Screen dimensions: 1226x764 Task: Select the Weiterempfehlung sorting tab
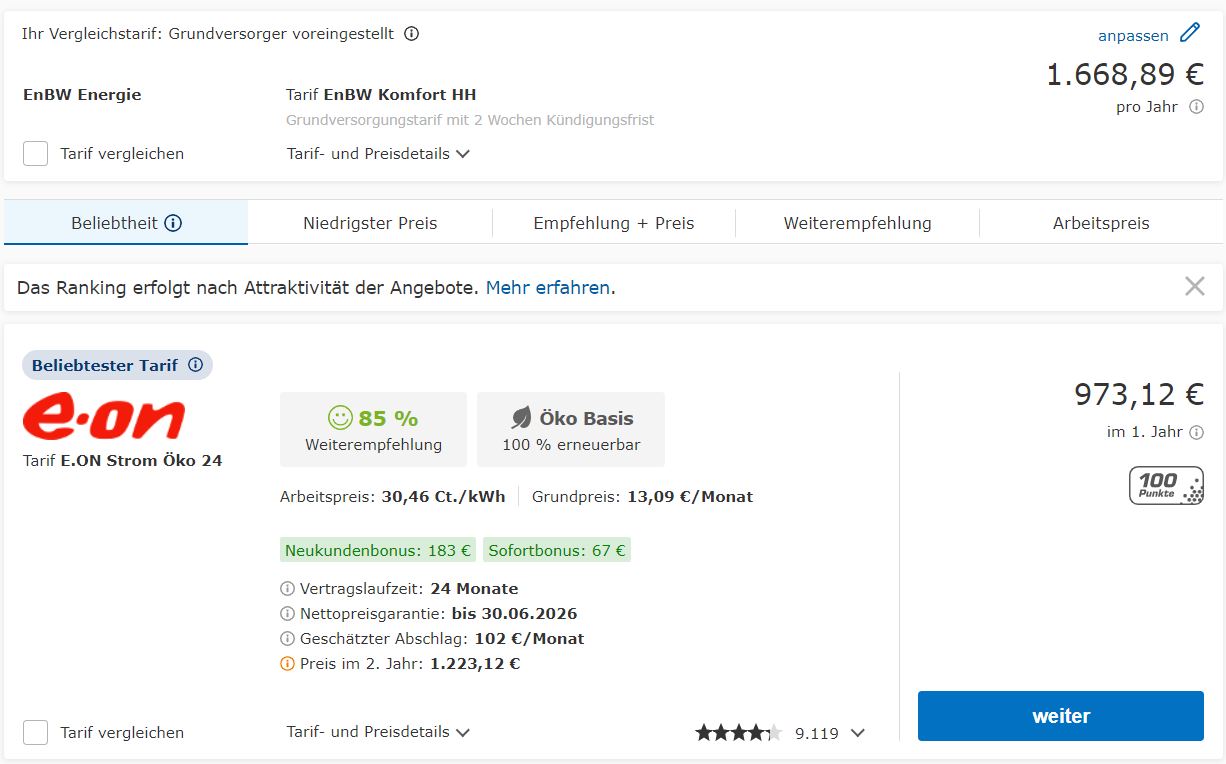pos(857,223)
